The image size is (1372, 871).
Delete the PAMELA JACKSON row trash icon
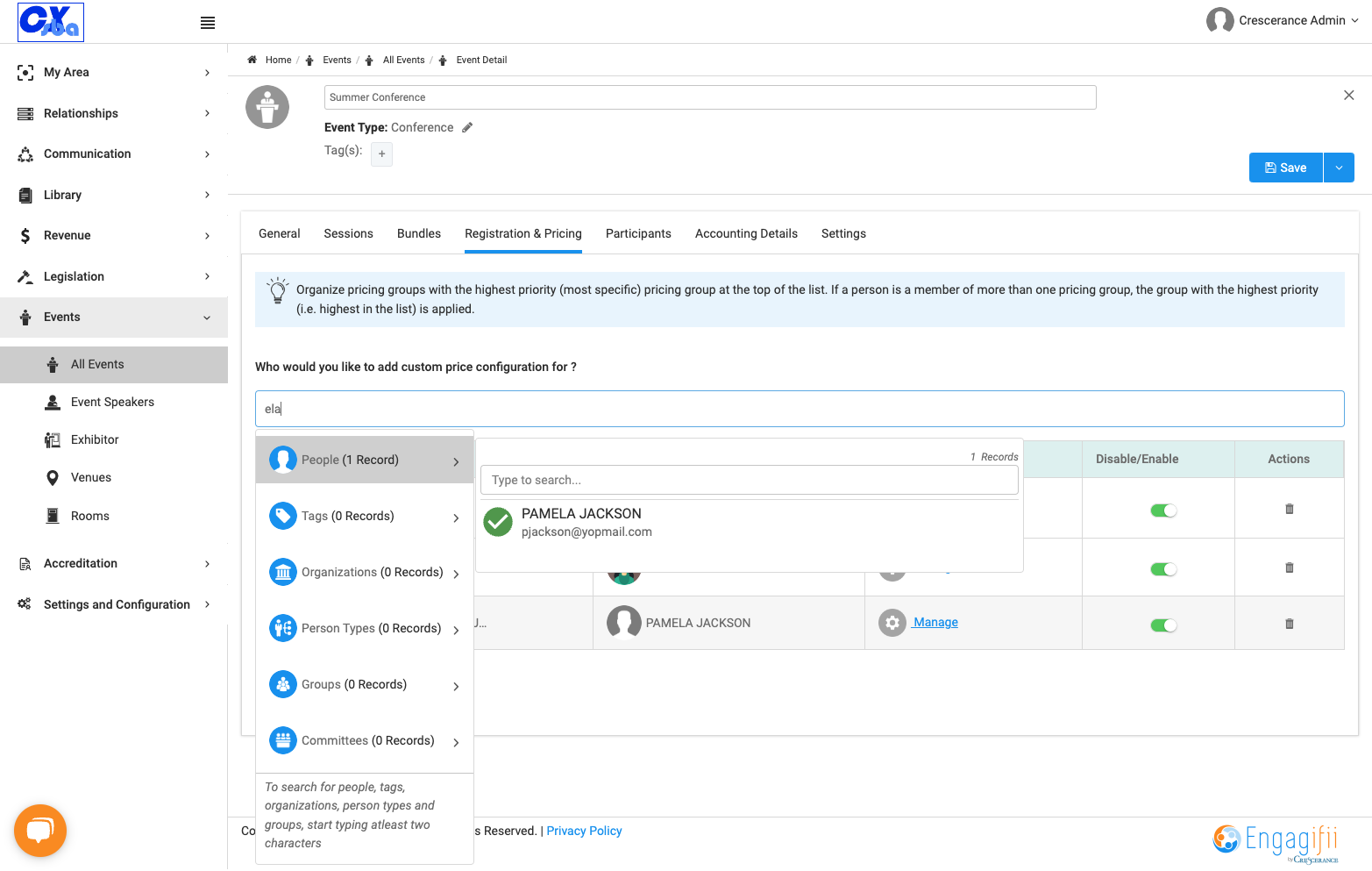click(1289, 624)
